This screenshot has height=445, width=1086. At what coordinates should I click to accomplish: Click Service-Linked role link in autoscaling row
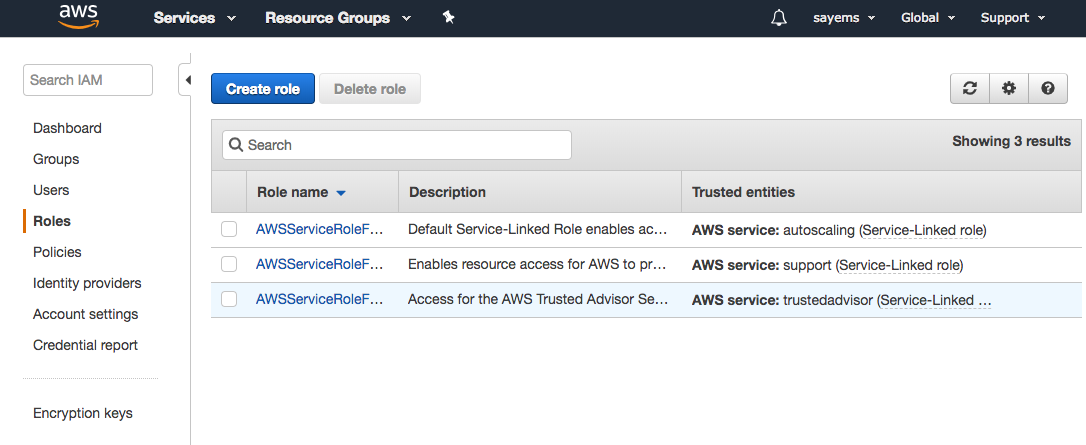(x=923, y=230)
